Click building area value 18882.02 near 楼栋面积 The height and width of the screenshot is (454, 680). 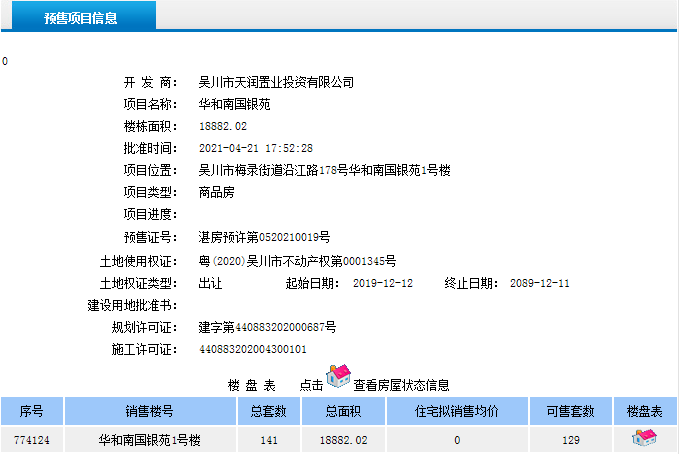223,126
